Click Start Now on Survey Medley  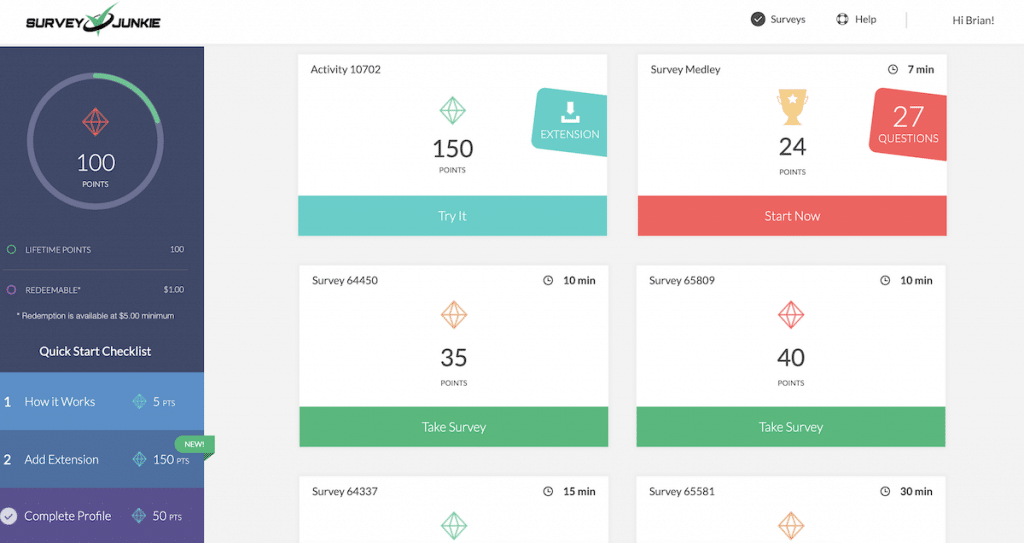pos(792,216)
